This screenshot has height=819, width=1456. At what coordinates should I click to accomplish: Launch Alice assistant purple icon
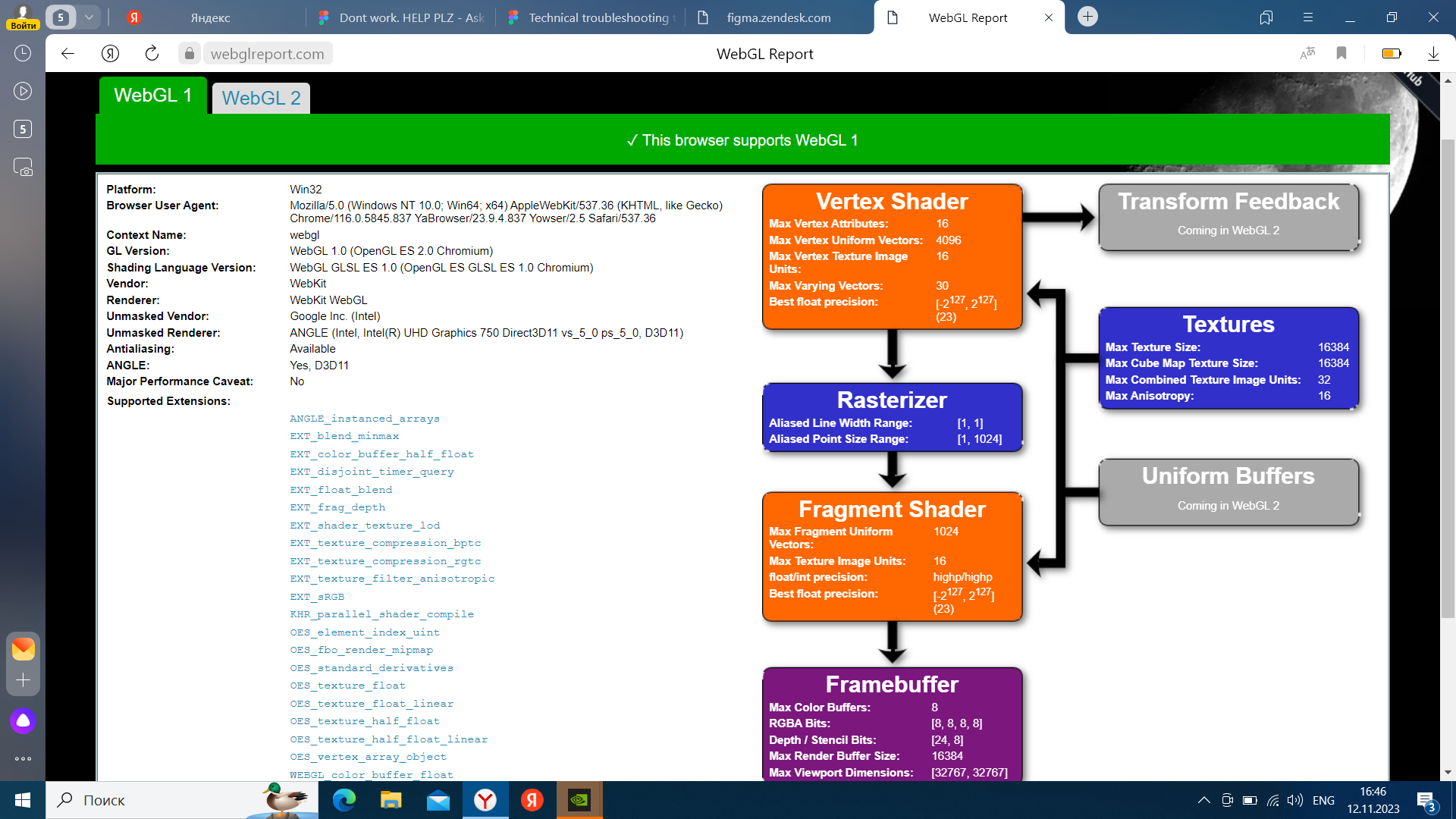click(23, 720)
